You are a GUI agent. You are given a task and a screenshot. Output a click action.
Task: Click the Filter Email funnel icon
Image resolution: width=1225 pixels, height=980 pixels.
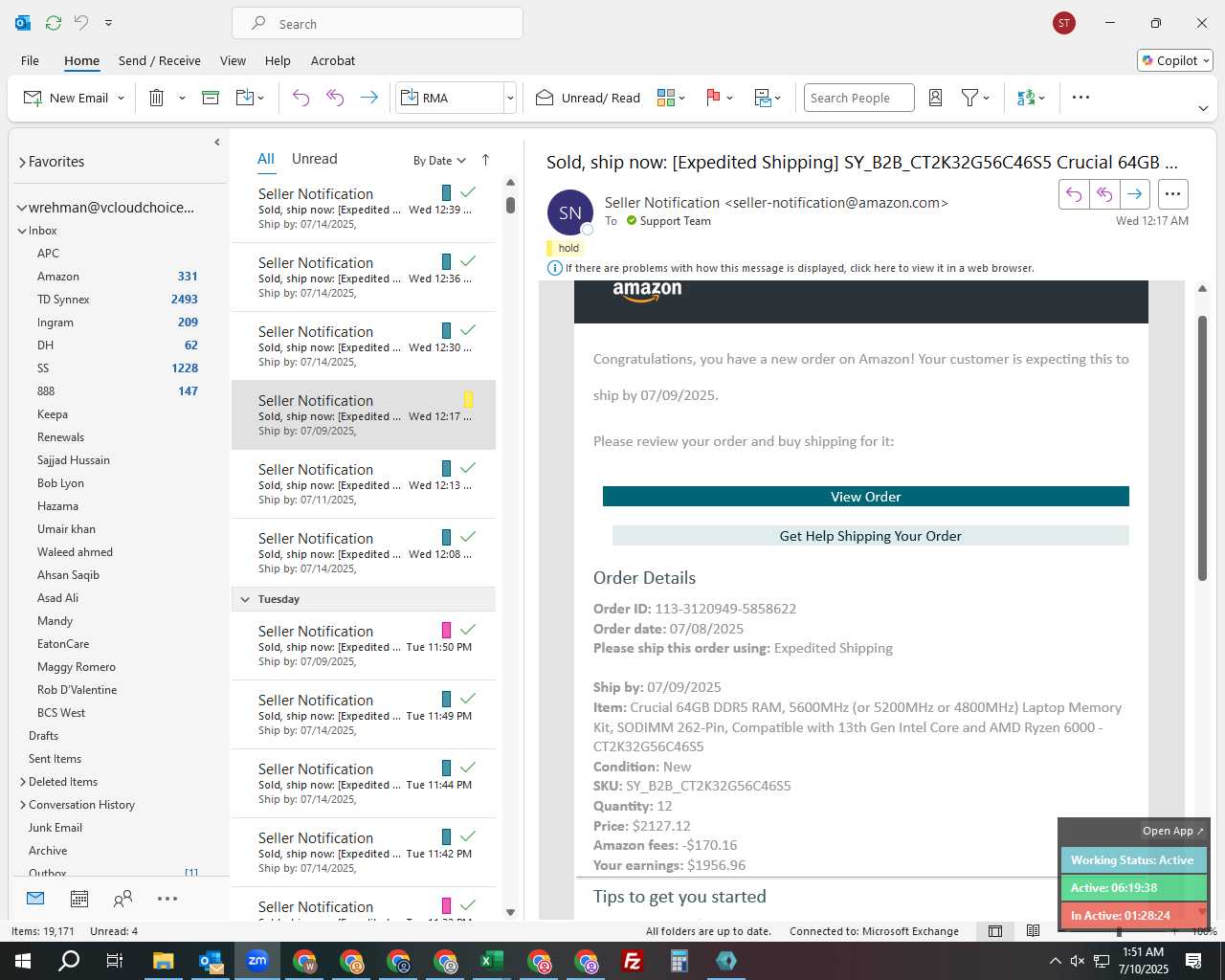969,98
